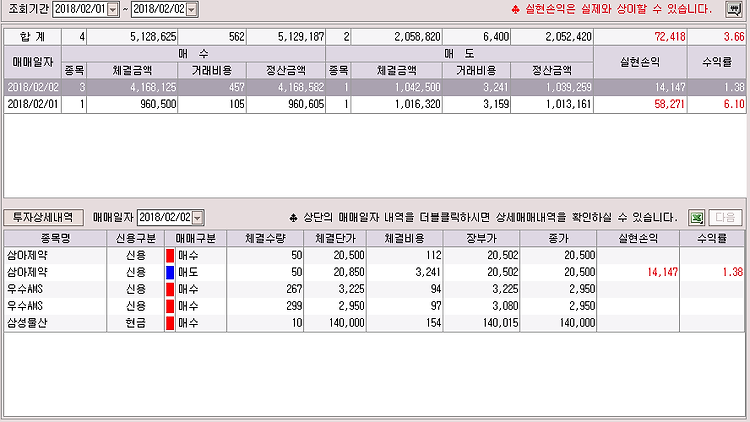Click 우수AMS row with quantity 299
The height and width of the screenshot is (422, 750).
(x=375, y=306)
